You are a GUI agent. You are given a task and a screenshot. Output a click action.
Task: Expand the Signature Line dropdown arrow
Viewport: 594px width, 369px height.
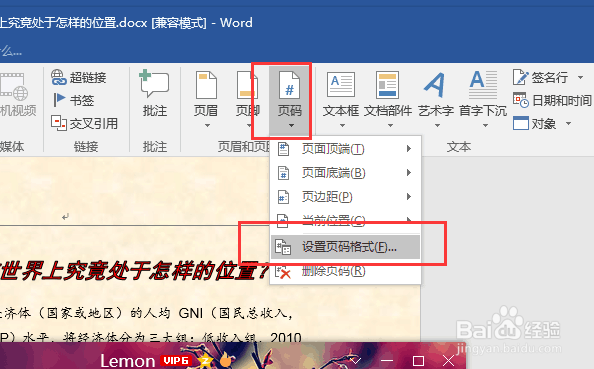tap(580, 78)
